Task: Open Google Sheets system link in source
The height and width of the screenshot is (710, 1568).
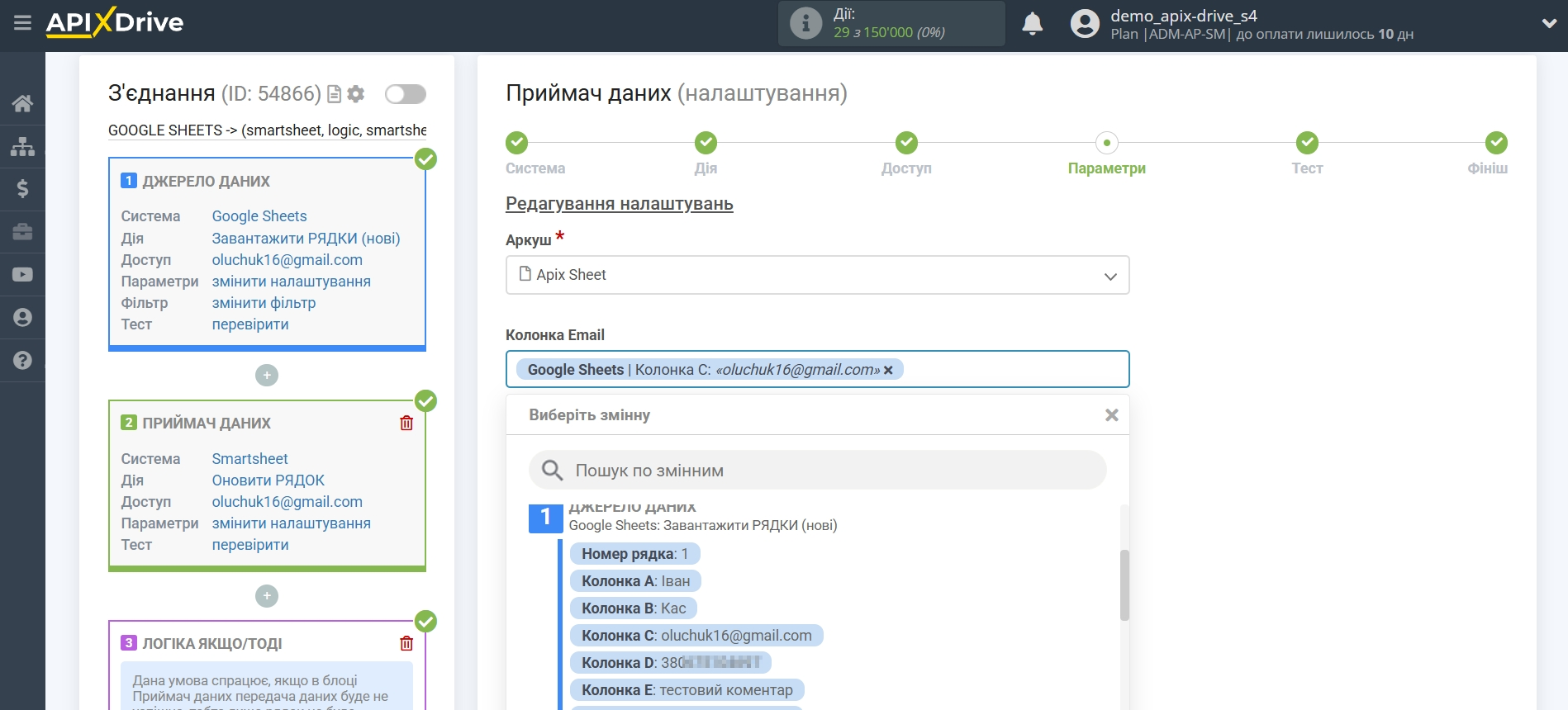Action: click(259, 216)
